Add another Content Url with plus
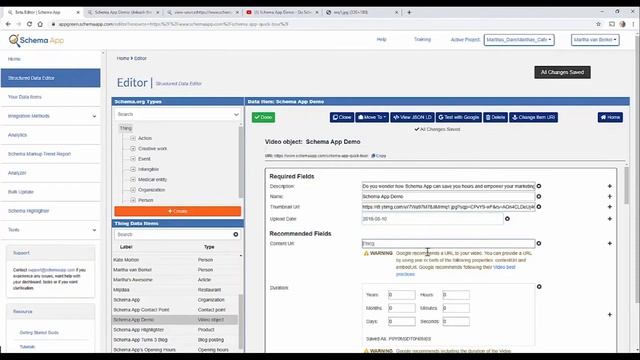The image size is (640, 360). click(610, 243)
